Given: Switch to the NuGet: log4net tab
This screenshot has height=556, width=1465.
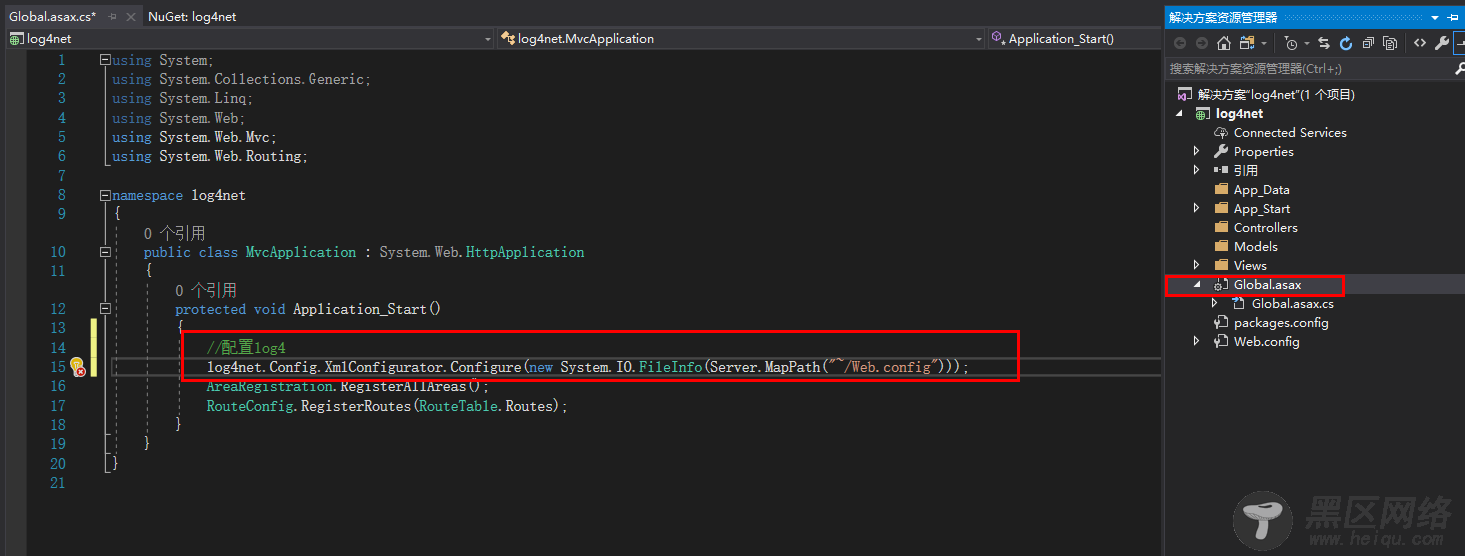Looking at the screenshot, I should (x=192, y=16).
